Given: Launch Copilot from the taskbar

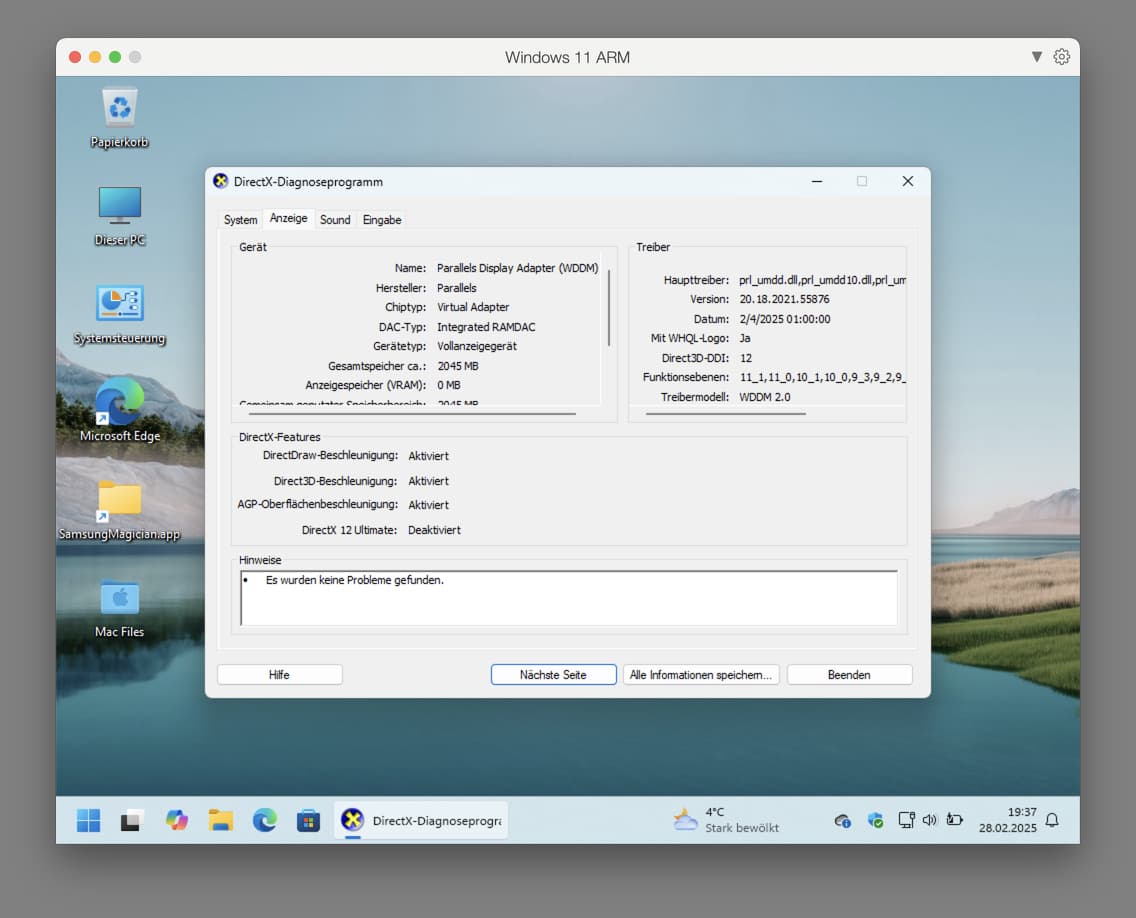Looking at the screenshot, I should (177, 820).
